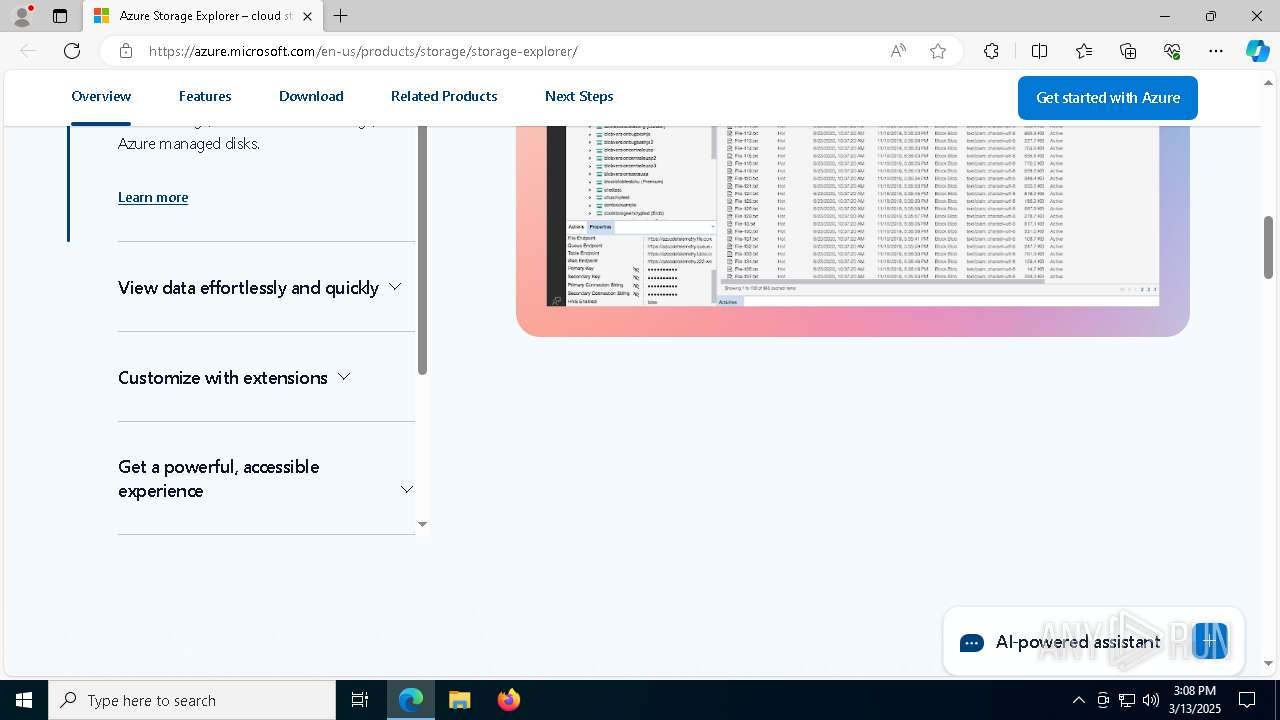
Task: Go back to the previous page
Action: click(28, 51)
